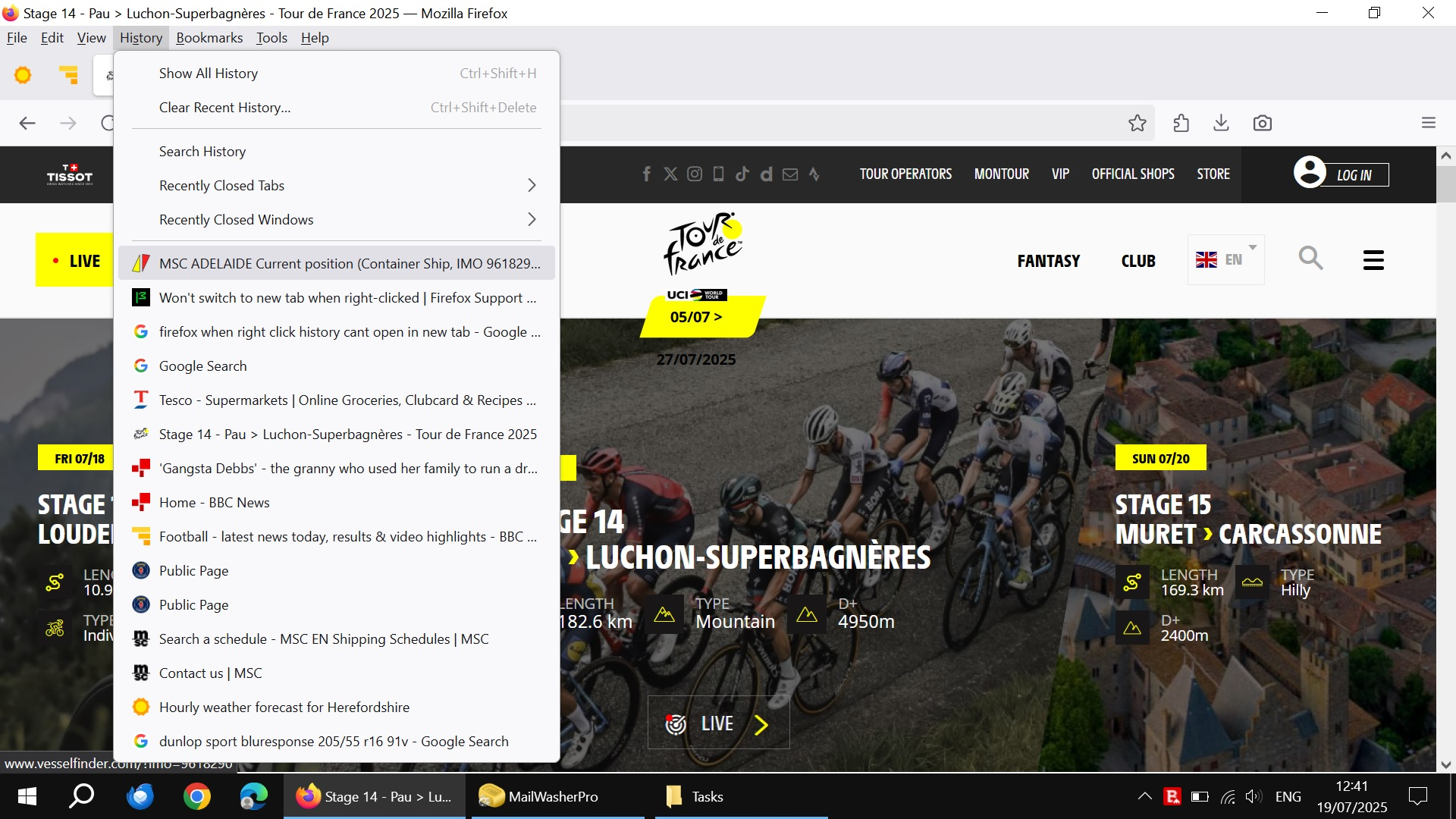Open Football latest news BBC entry
The image size is (1456, 819).
tap(337, 537)
